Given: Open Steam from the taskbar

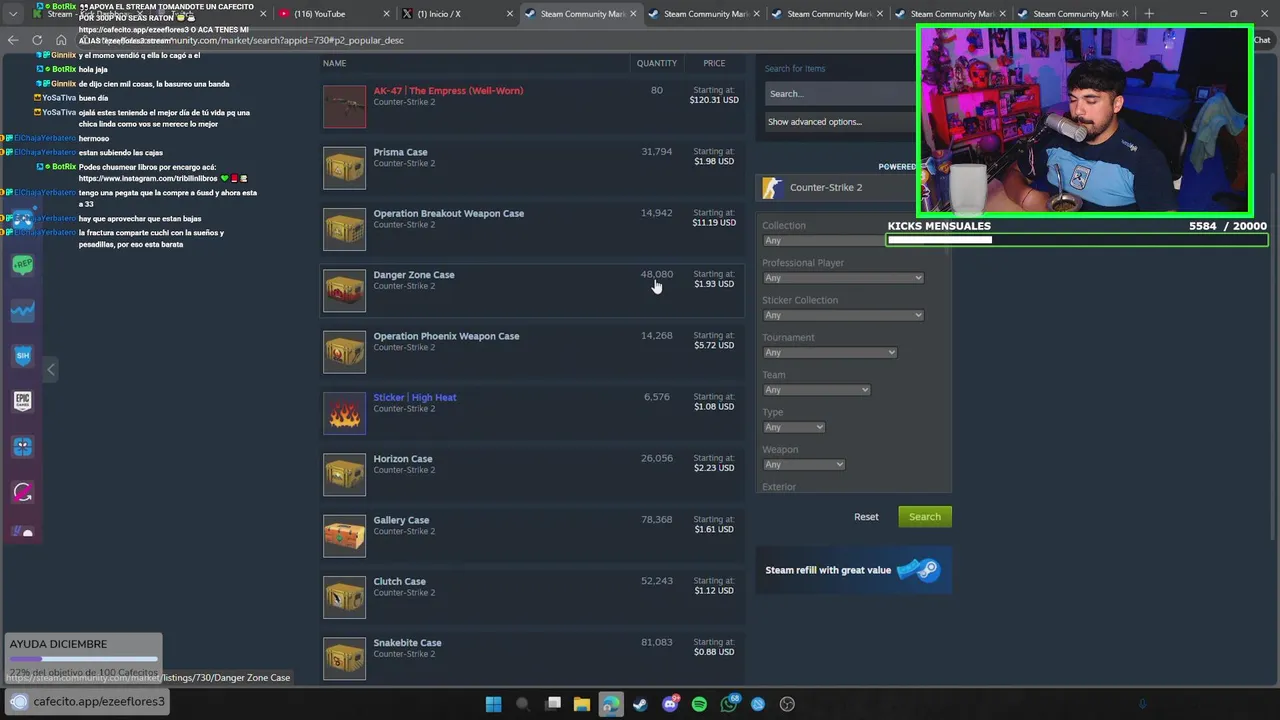Looking at the screenshot, I should click(640, 704).
